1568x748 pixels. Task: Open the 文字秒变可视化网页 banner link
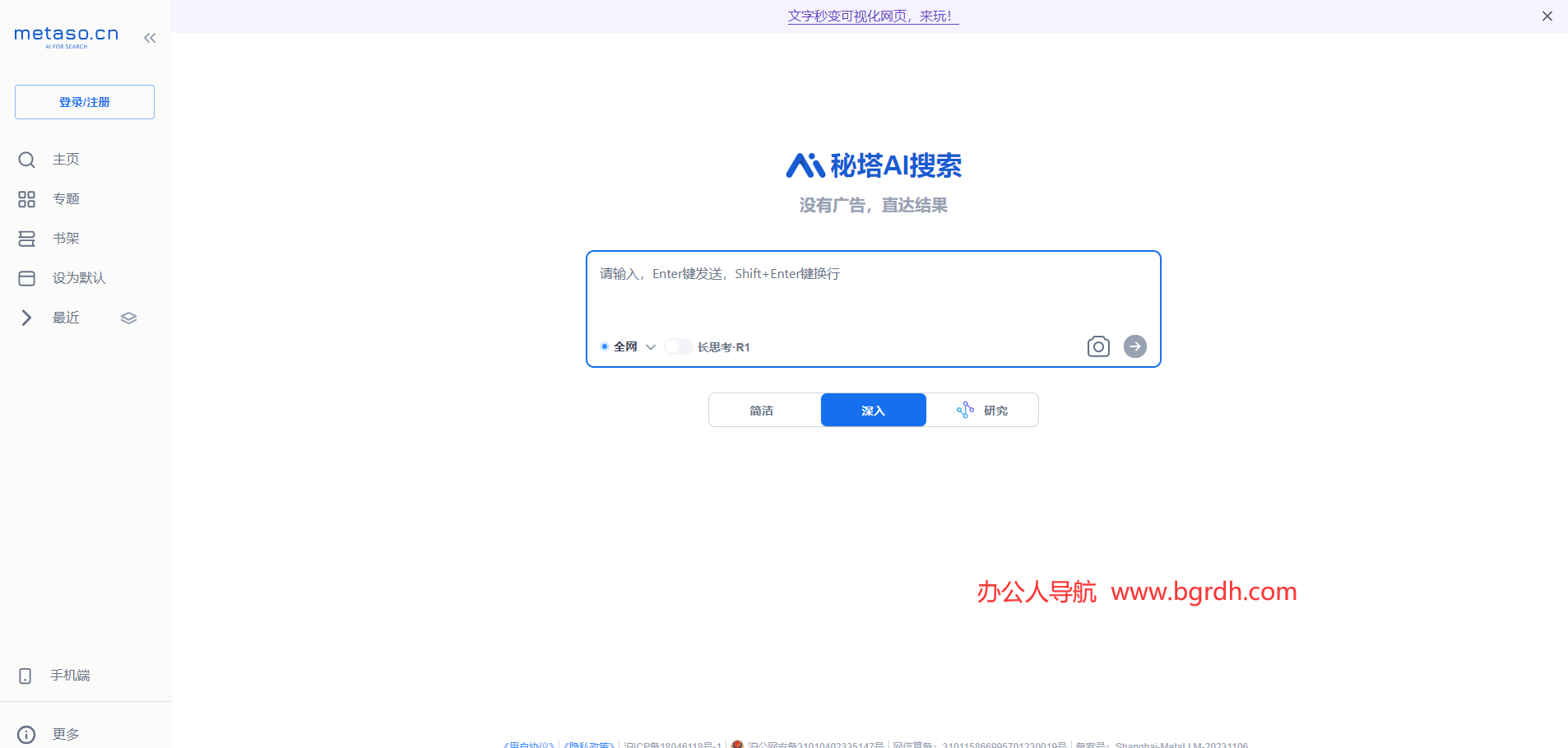pos(872,15)
